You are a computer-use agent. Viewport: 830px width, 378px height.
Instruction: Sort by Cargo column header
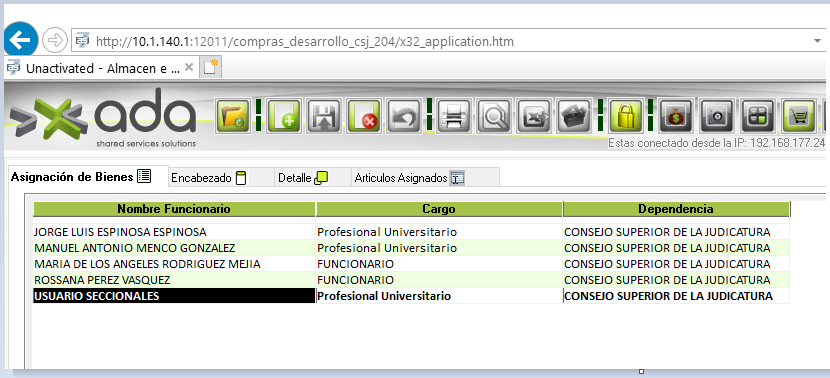pyautogui.click(x=439, y=209)
